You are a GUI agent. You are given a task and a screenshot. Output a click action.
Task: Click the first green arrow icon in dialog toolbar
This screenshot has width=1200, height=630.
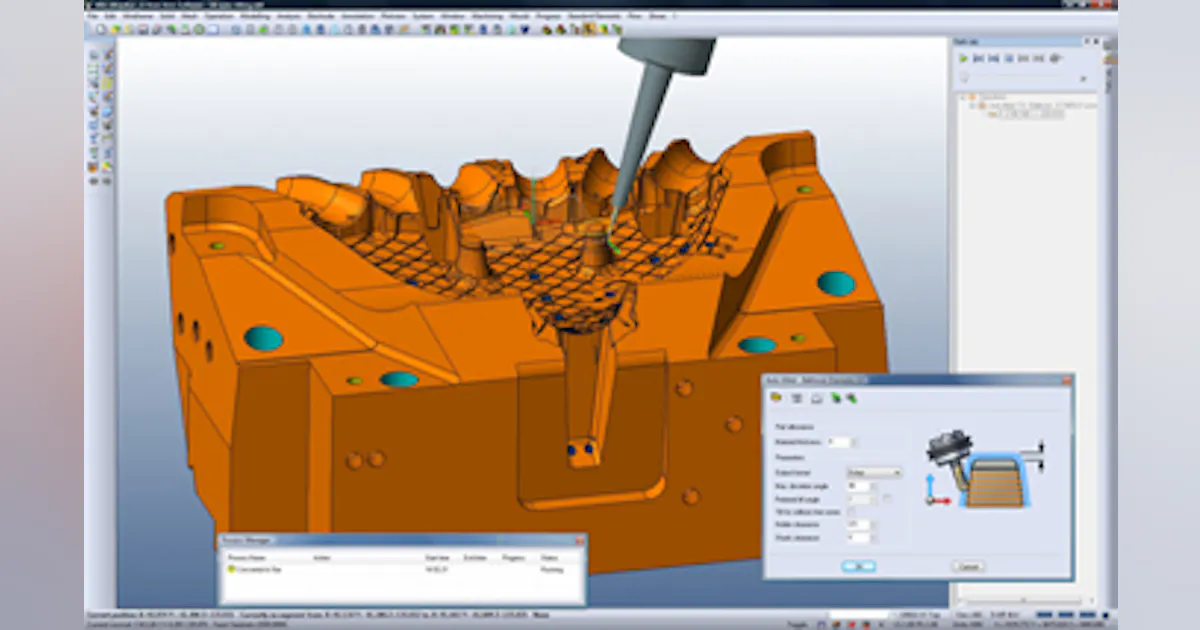click(x=836, y=398)
